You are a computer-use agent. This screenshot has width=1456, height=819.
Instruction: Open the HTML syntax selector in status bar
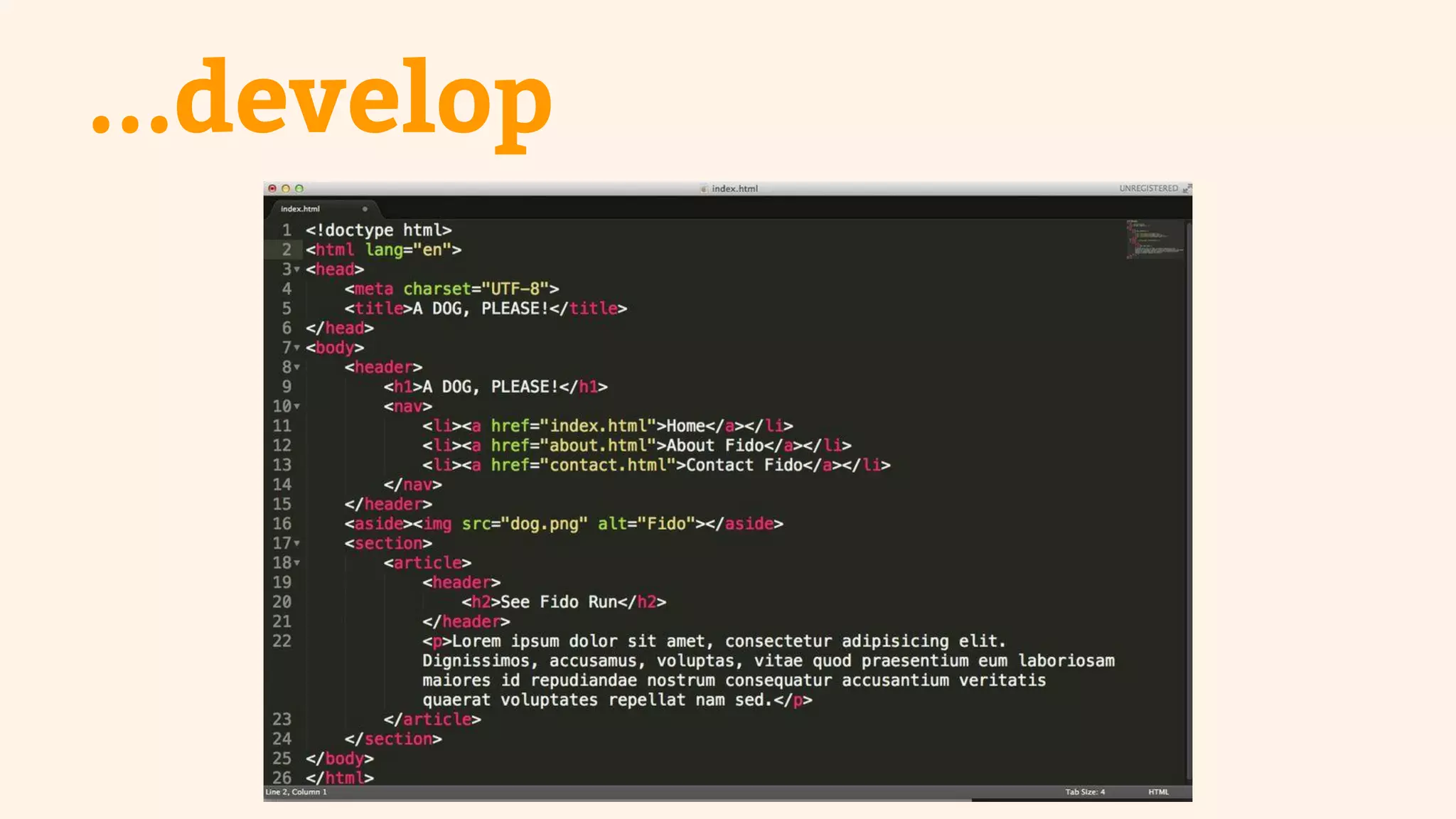tap(1158, 792)
